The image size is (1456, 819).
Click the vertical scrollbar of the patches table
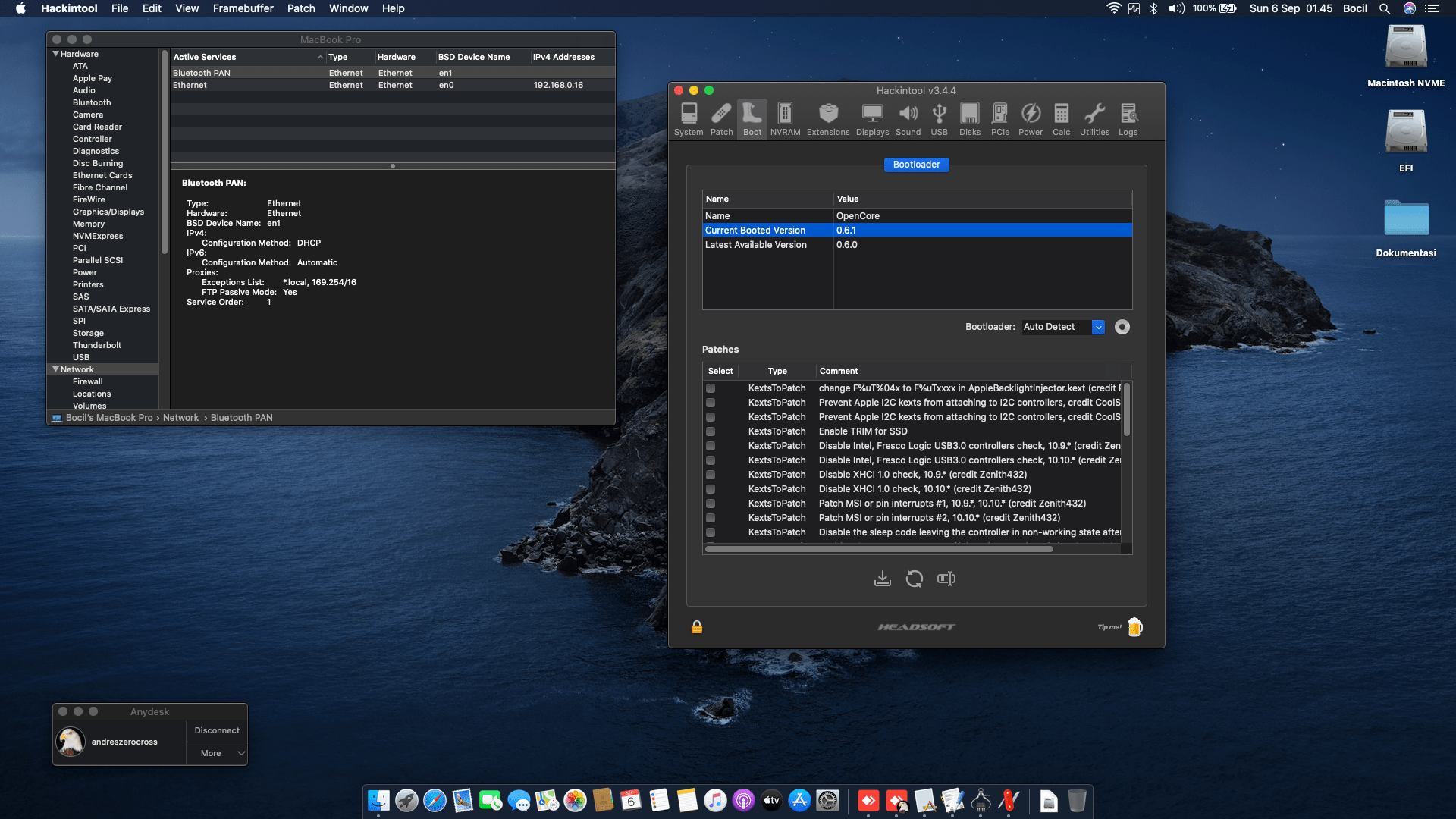[x=1126, y=409]
